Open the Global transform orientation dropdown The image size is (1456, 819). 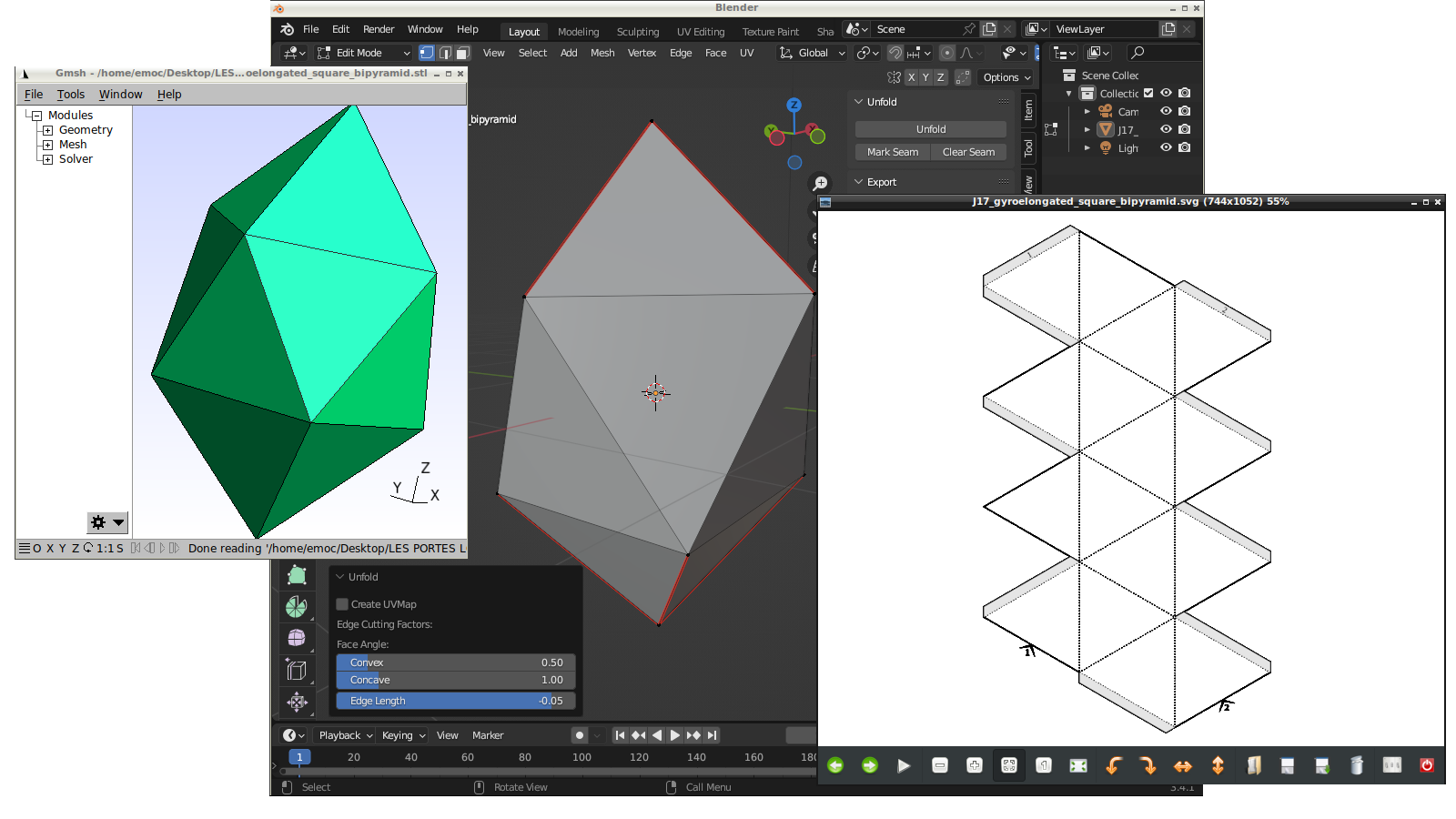pos(813,53)
